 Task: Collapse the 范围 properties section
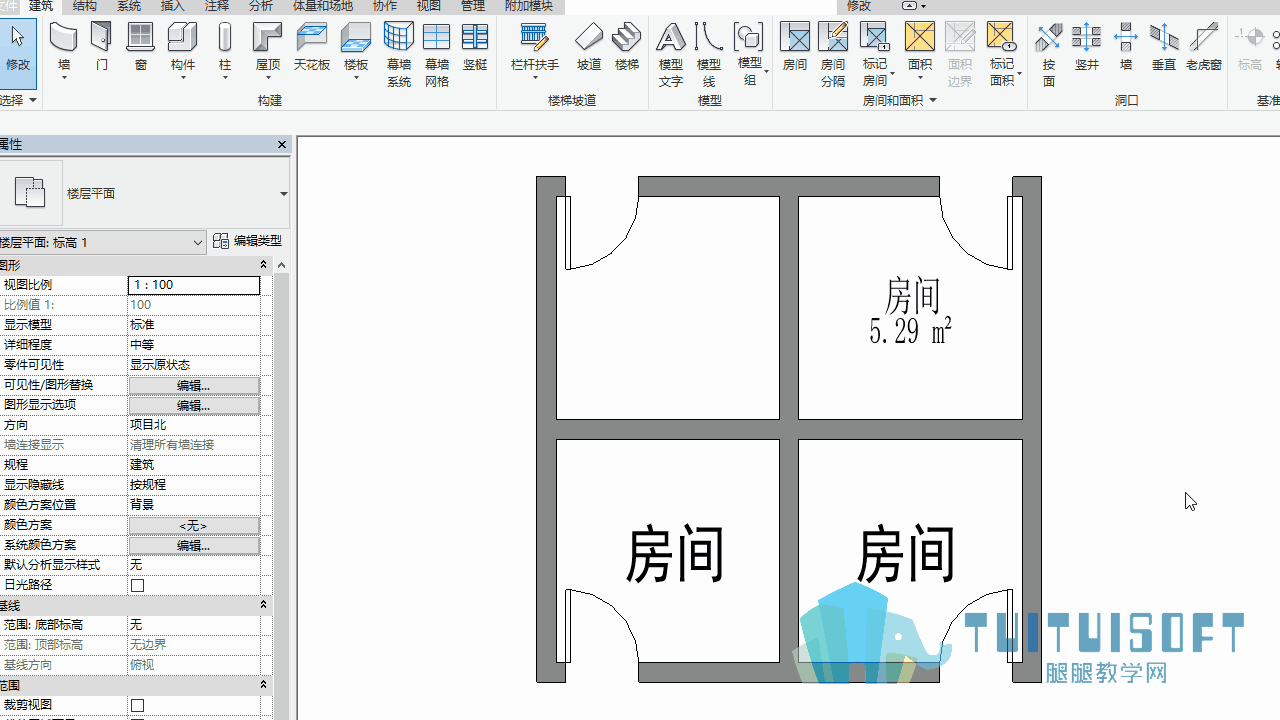tap(264, 685)
